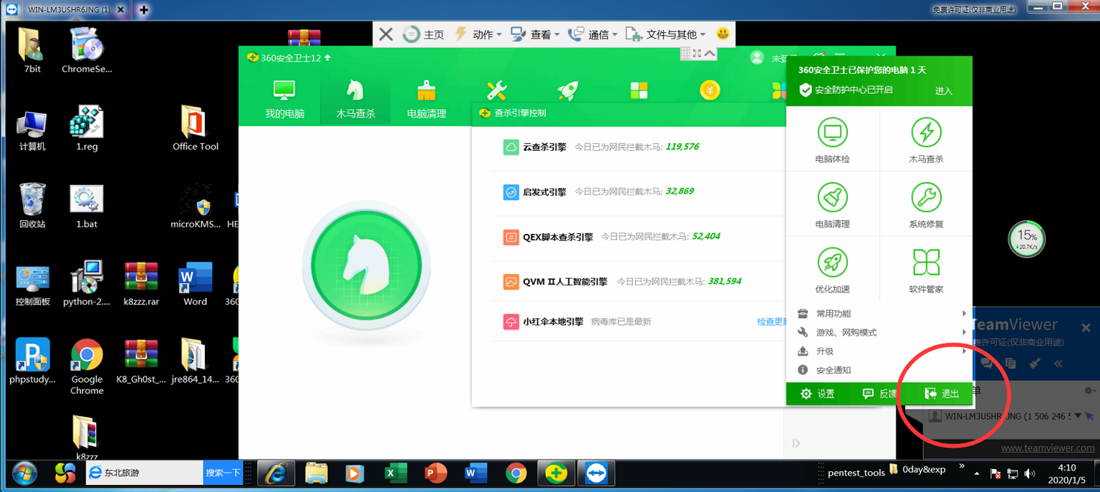The width and height of the screenshot is (1100, 492).
Task: Open the 文件与其他 dropdown in TeamViewer toolbar
Action: click(665, 34)
